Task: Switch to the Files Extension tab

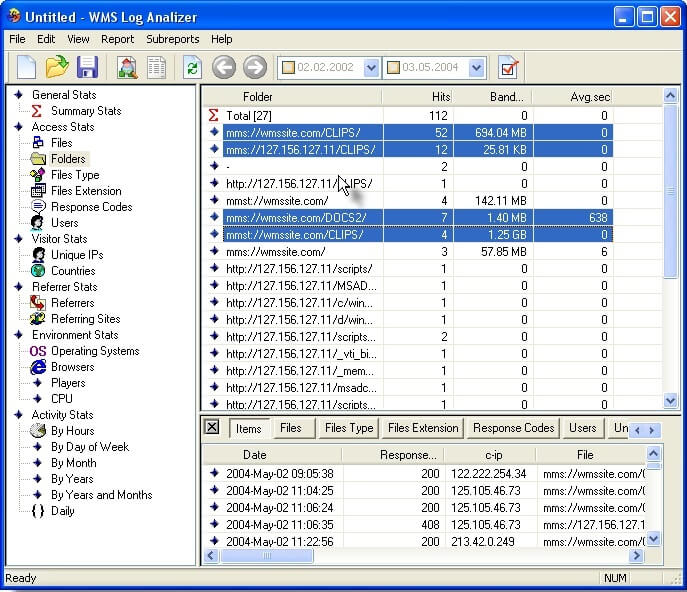Action: tap(423, 428)
